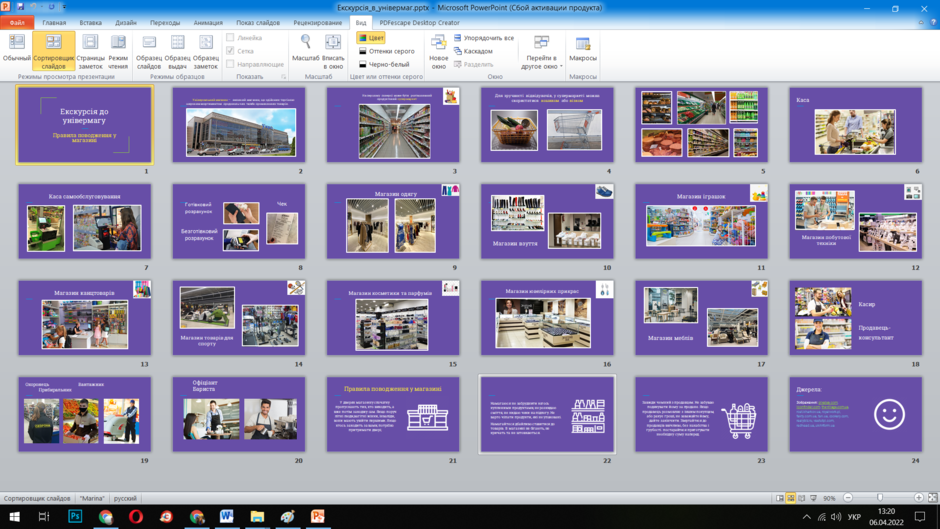The image size is (940, 529).
Task: Open Notes Page (Страницы заметок) view
Action: point(91,50)
